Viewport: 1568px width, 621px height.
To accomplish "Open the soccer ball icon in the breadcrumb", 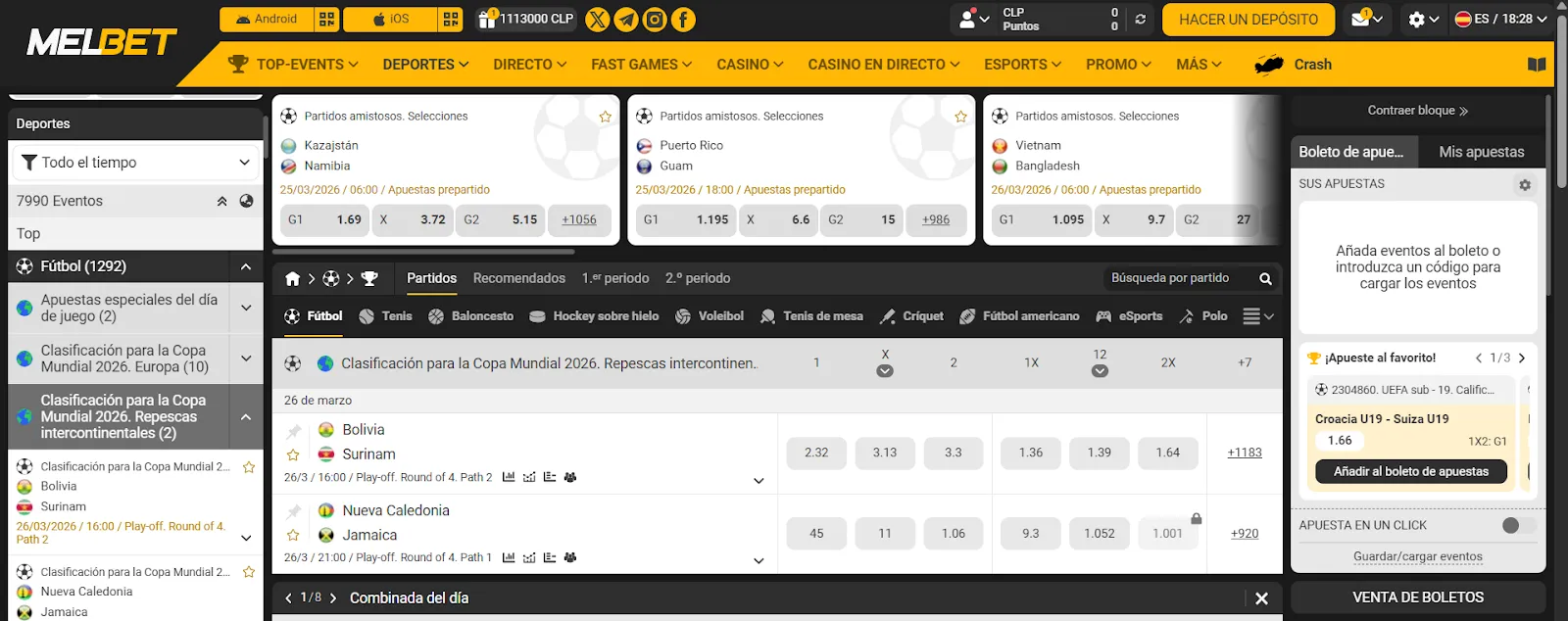I will click(x=331, y=279).
